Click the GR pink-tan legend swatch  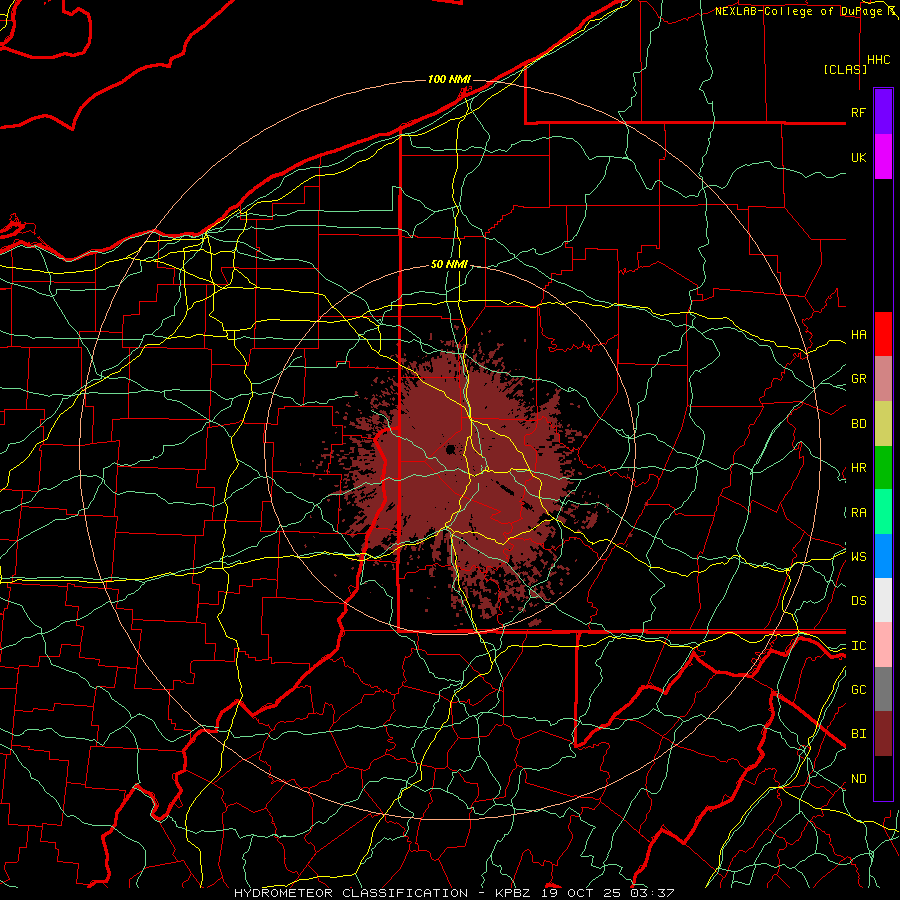tap(883, 379)
